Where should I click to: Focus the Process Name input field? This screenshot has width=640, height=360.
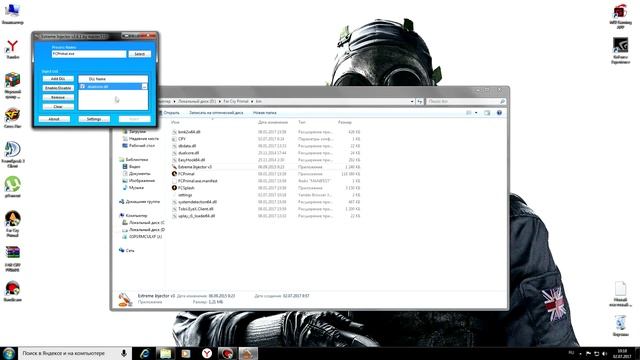(89, 53)
